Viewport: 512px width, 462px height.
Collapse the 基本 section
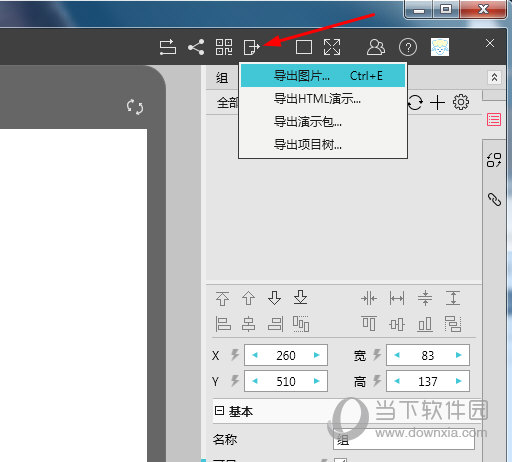[219, 411]
